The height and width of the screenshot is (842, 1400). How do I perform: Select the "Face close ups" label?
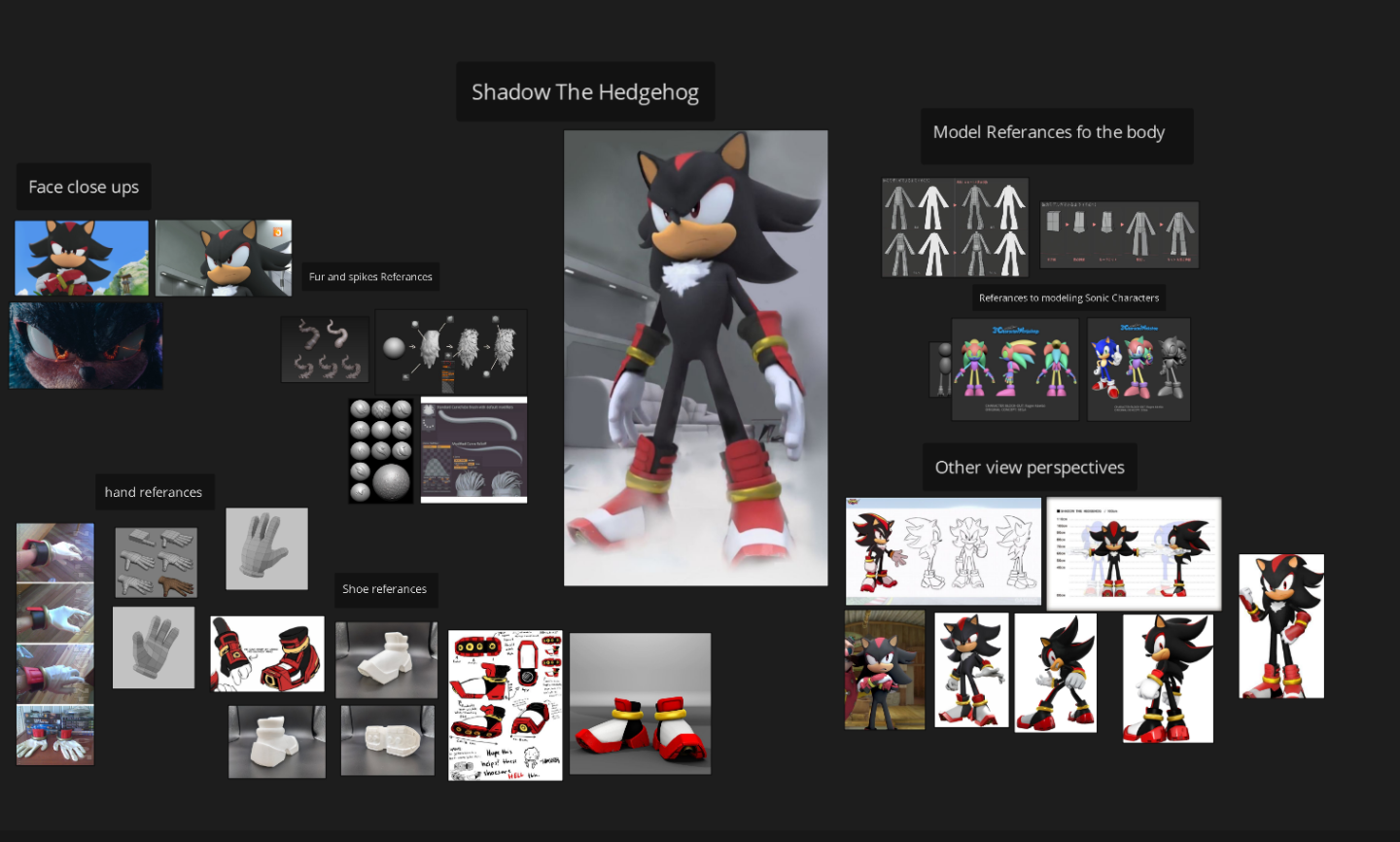point(84,187)
